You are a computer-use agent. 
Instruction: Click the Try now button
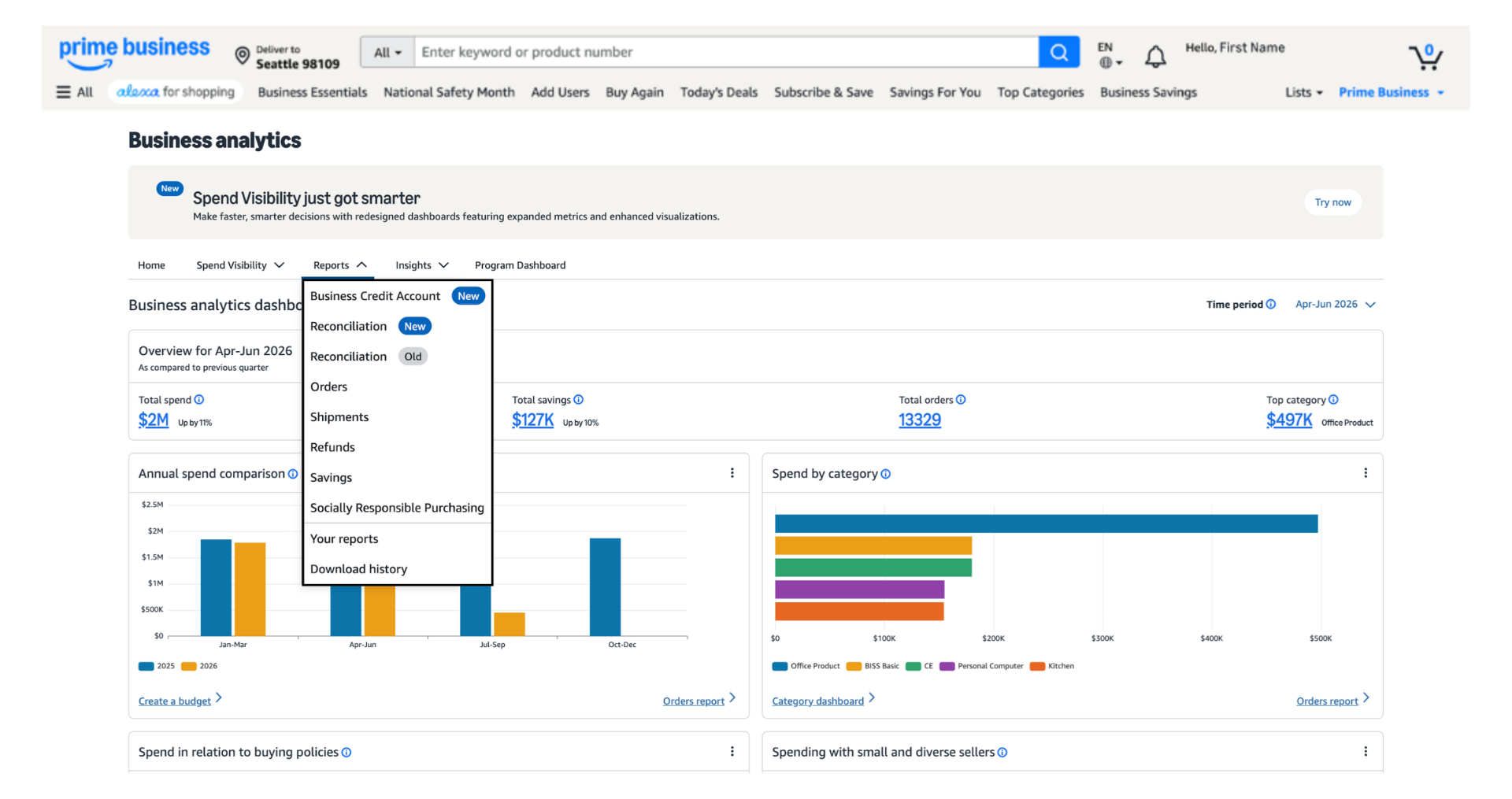[1332, 202]
